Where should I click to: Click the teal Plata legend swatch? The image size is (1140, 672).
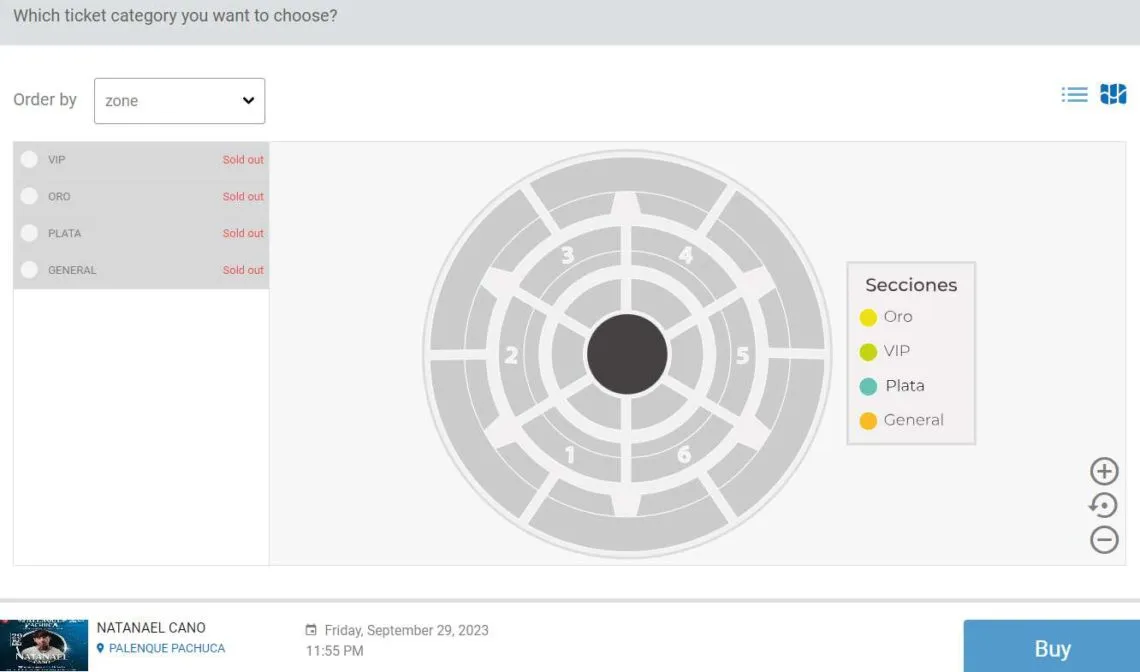click(x=868, y=387)
